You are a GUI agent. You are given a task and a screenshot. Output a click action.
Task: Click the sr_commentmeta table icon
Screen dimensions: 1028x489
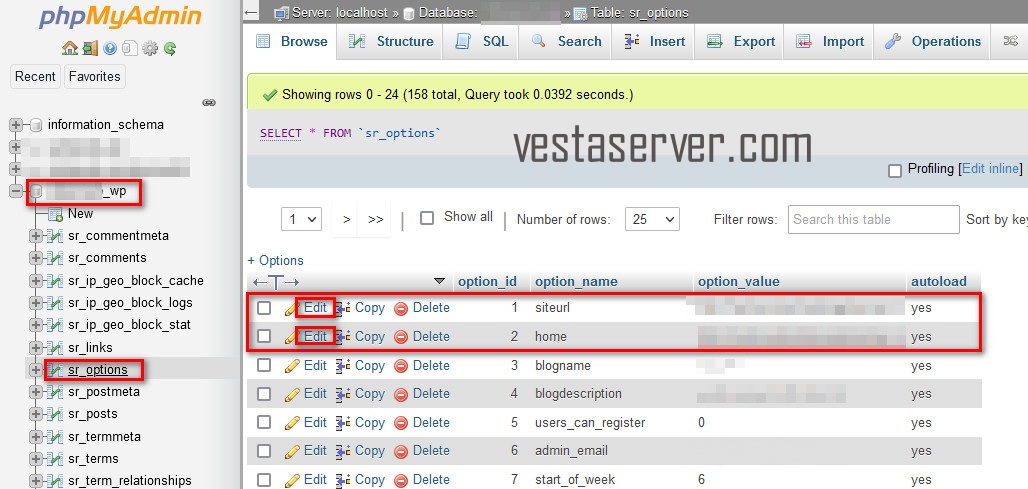(56, 236)
